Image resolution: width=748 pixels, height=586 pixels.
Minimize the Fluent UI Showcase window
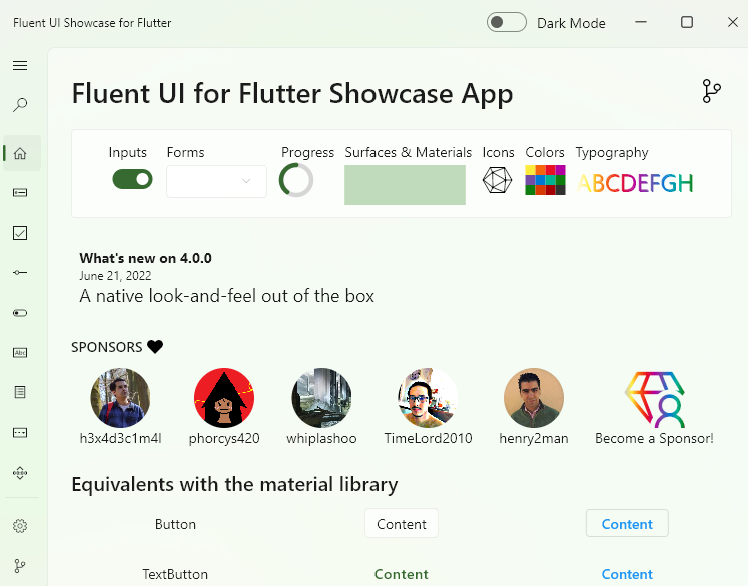(641, 22)
